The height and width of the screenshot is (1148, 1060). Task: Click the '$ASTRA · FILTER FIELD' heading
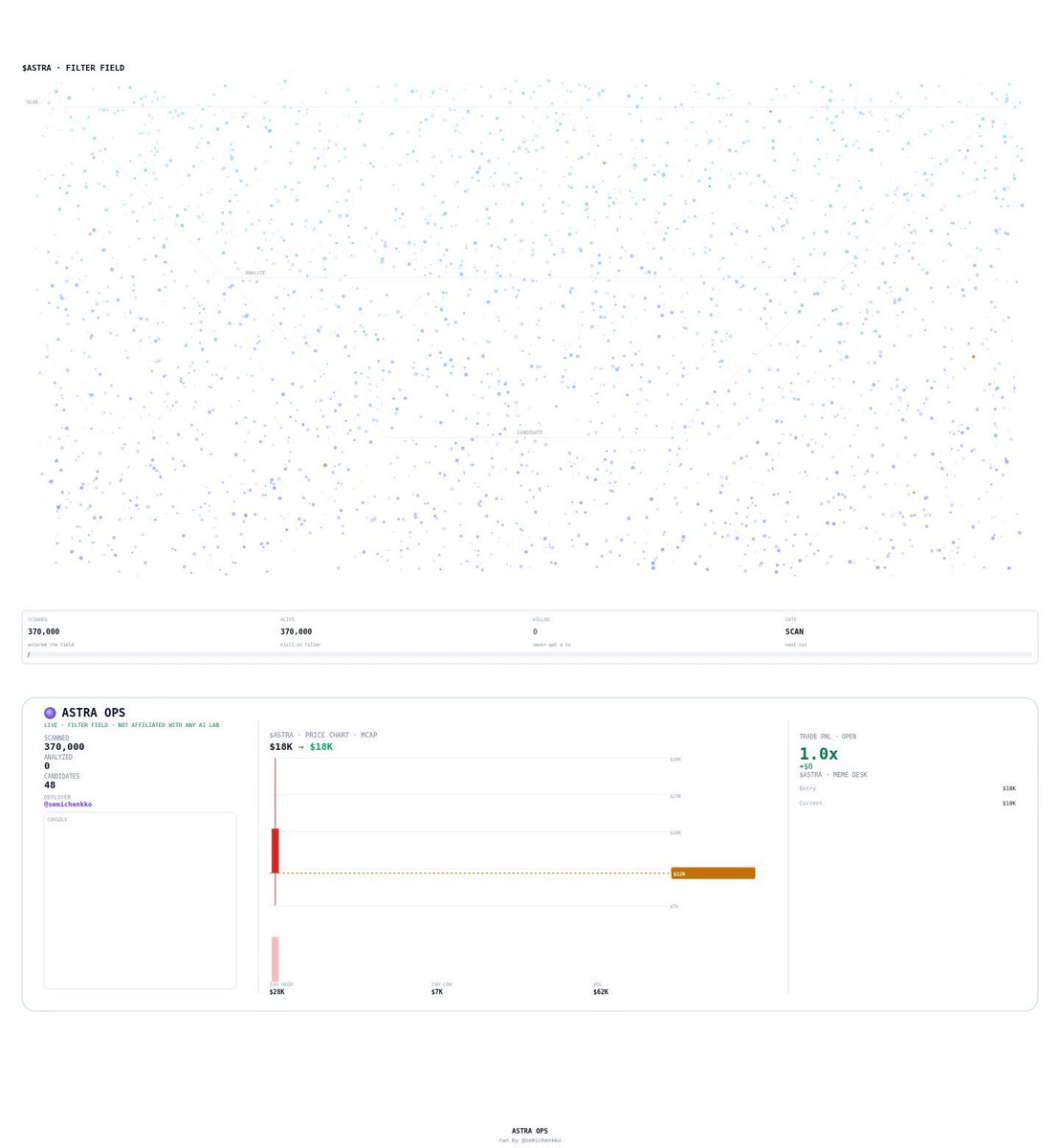coord(74,68)
